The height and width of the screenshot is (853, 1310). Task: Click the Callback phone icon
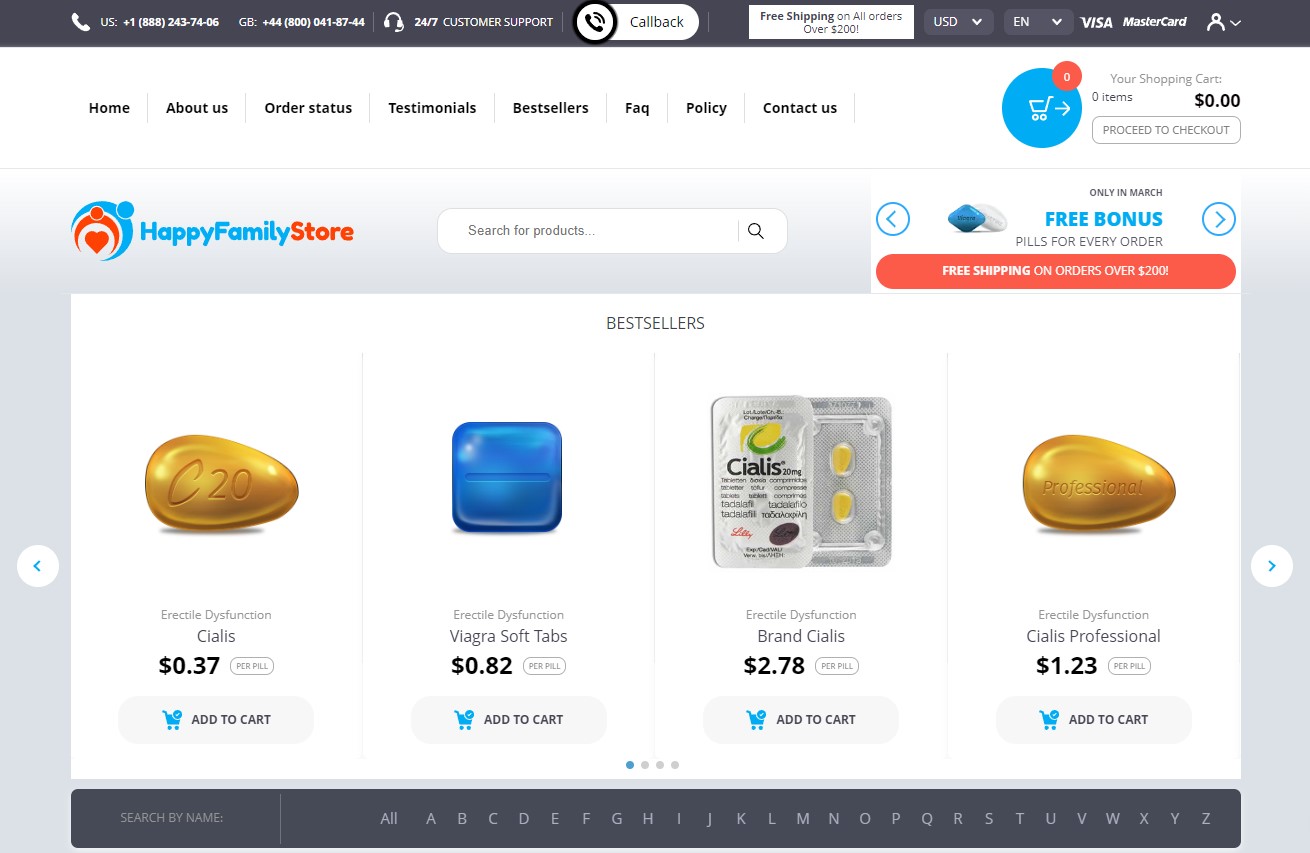(x=595, y=21)
